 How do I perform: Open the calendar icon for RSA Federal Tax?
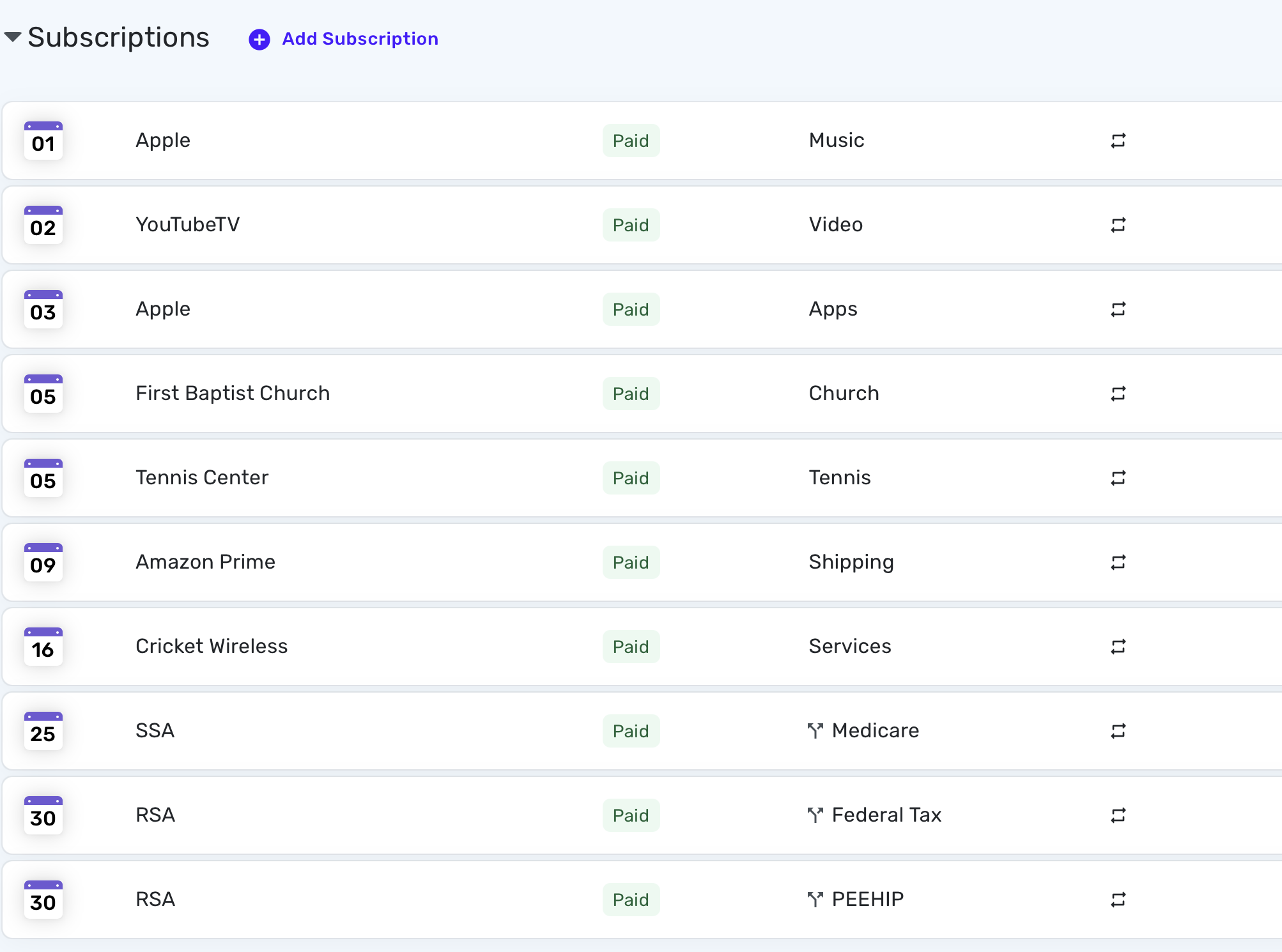(43, 815)
